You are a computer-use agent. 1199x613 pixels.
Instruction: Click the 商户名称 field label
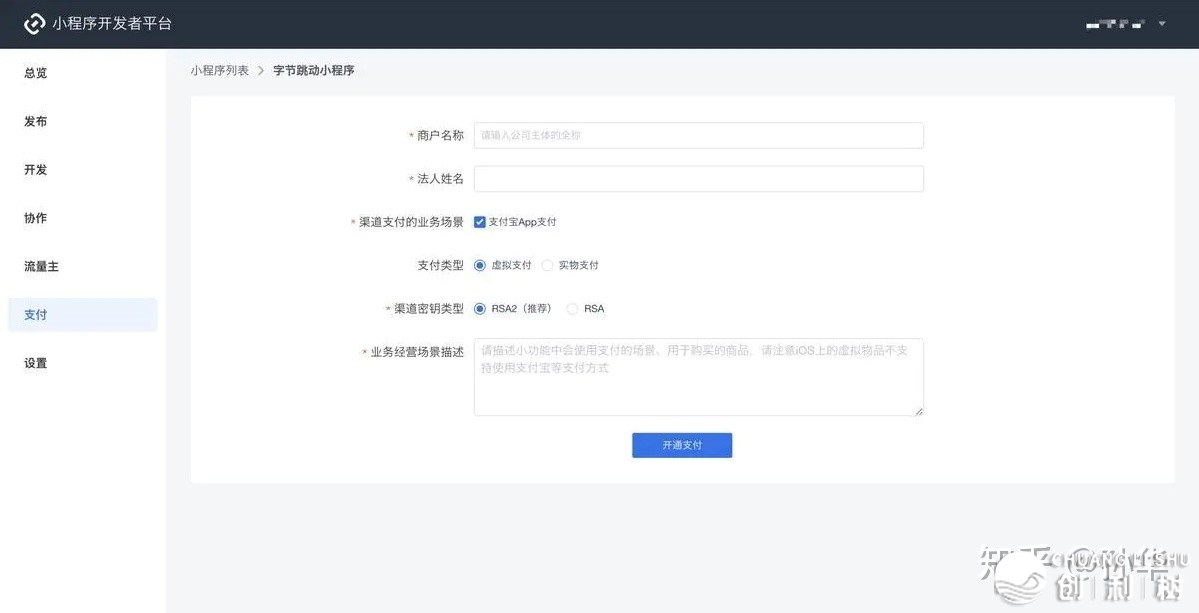[440, 135]
